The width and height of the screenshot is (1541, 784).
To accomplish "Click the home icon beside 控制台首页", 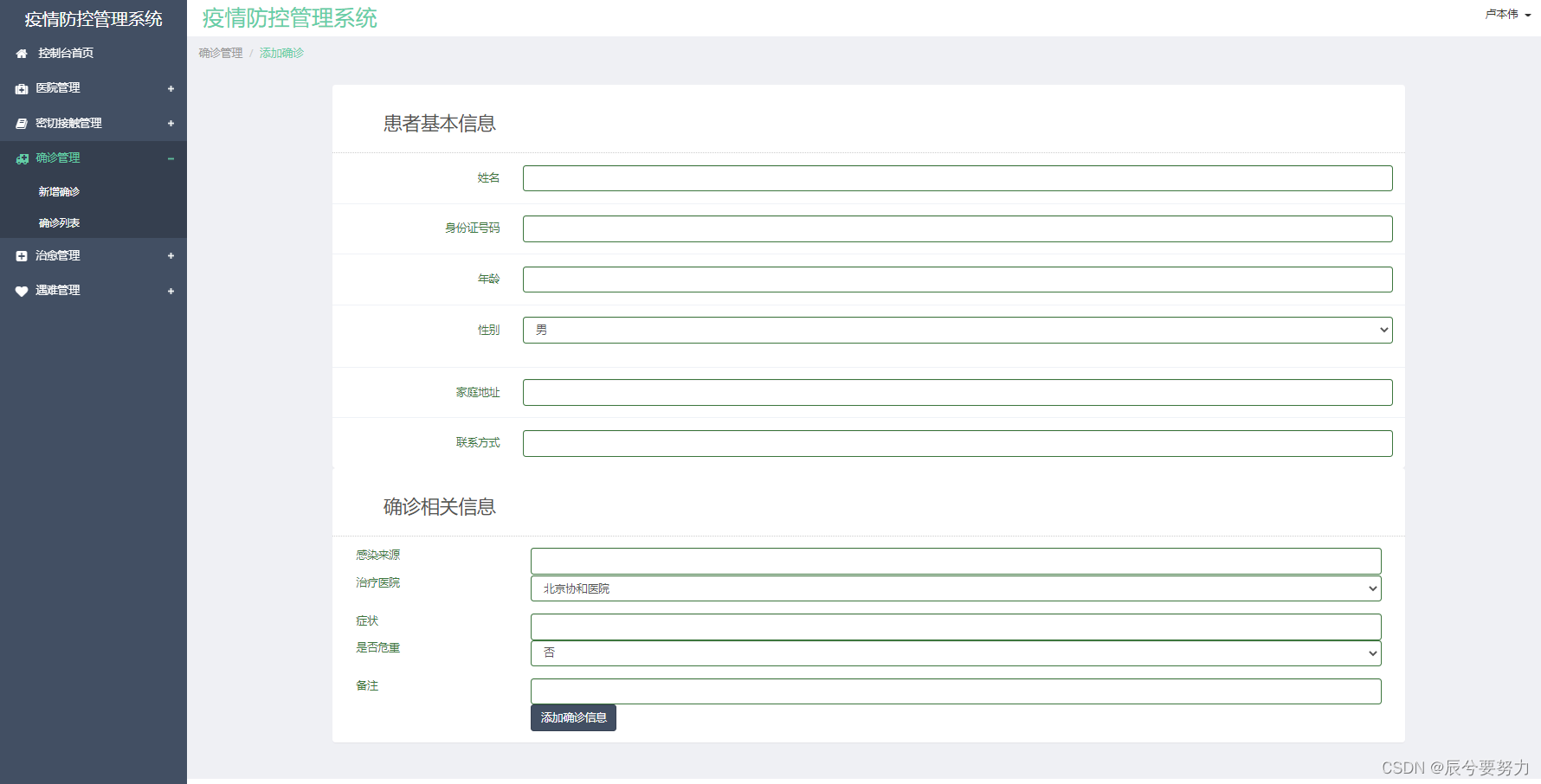I will (x=22, y=54).
